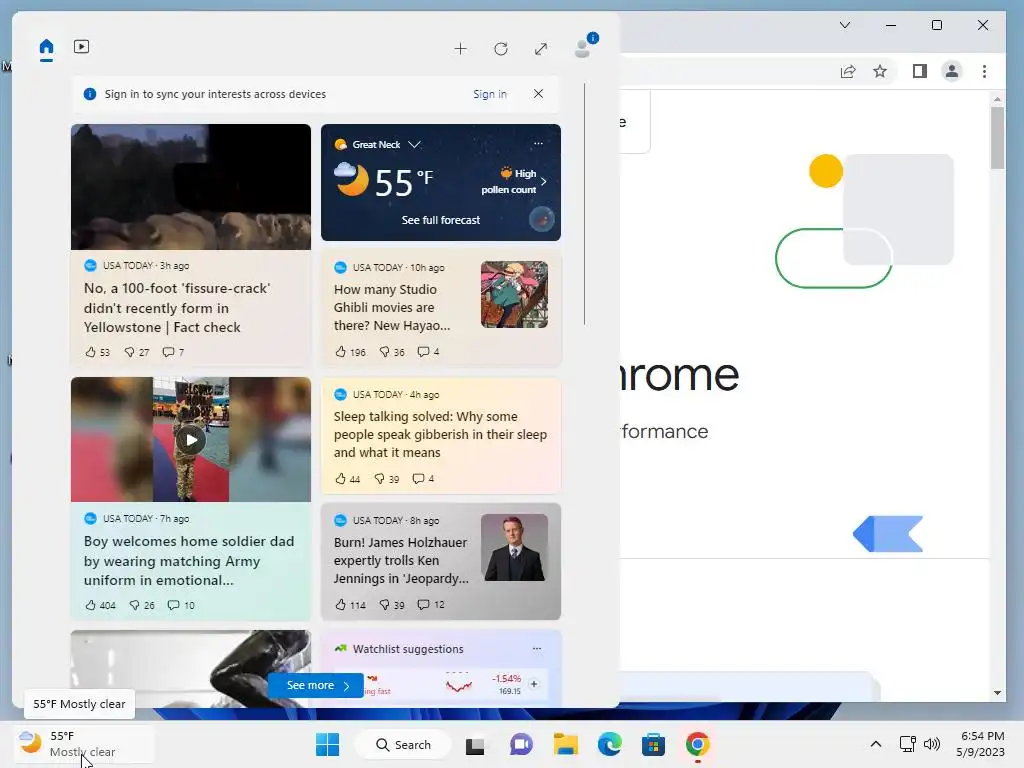Screen dimensions: 1024x768
Task: Open comments on Holzhauer article
Action: click(431, 605)
